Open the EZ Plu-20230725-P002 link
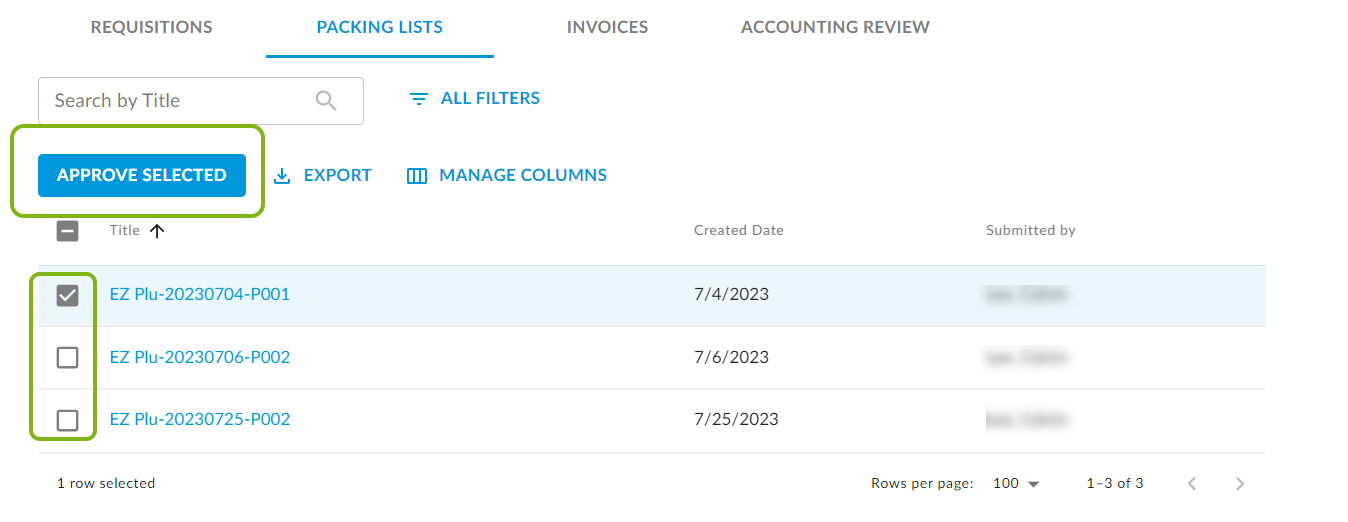Screen dimensions: 1348x522 point(199,420)
